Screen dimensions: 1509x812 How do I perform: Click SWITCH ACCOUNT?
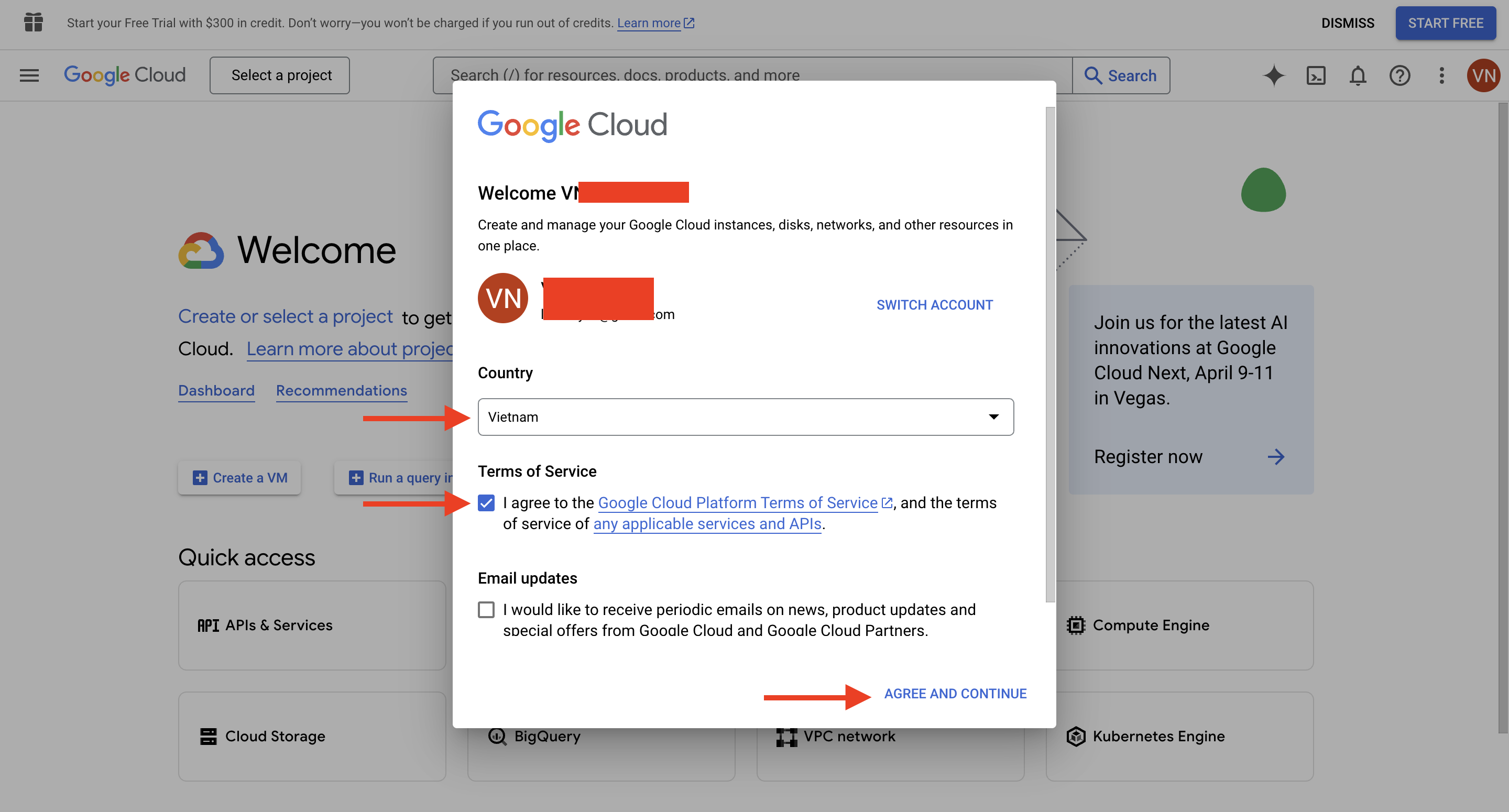[935, 305]
